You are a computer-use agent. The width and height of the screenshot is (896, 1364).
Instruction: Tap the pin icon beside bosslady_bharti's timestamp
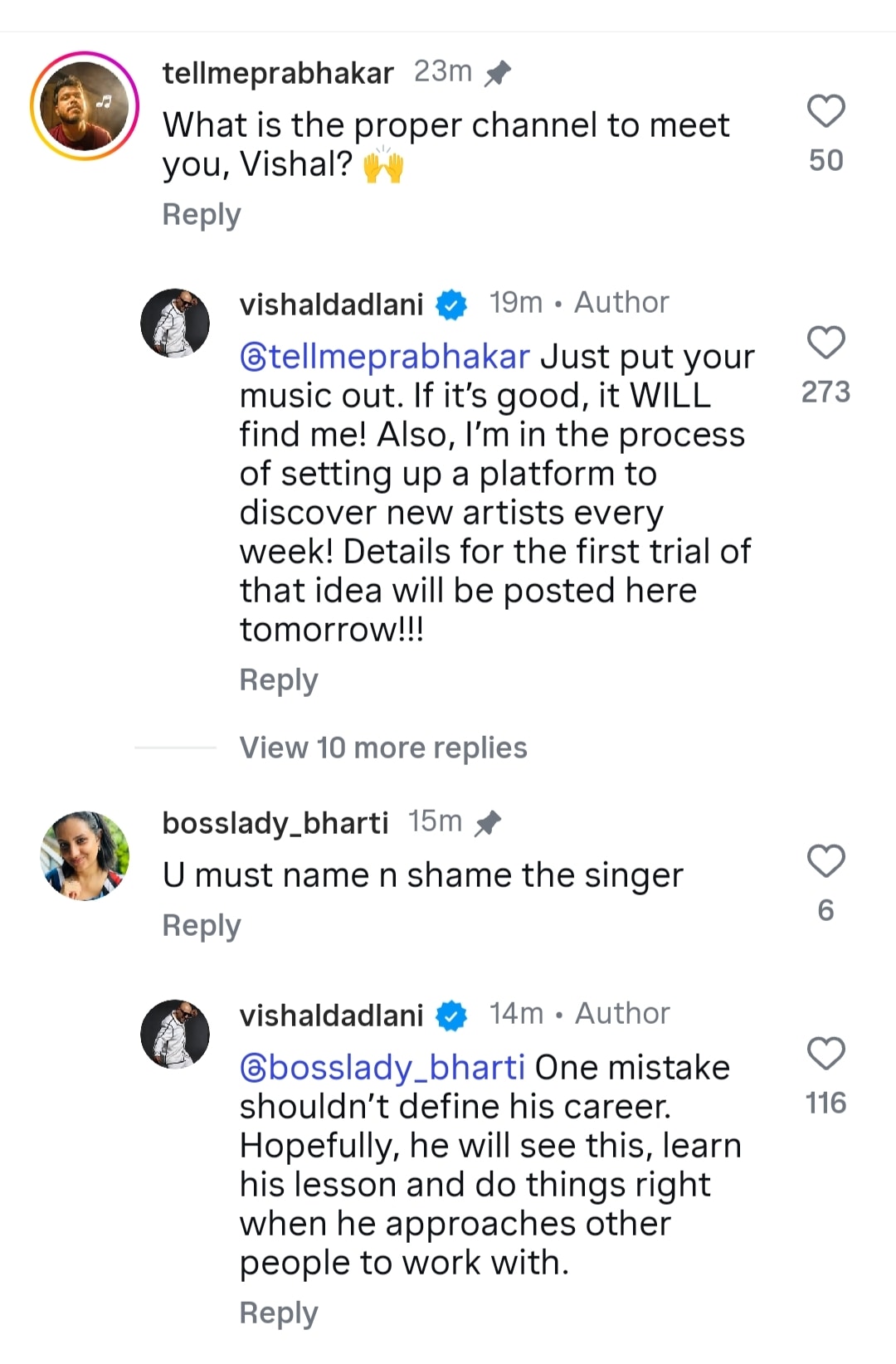(x=488, y=823)
